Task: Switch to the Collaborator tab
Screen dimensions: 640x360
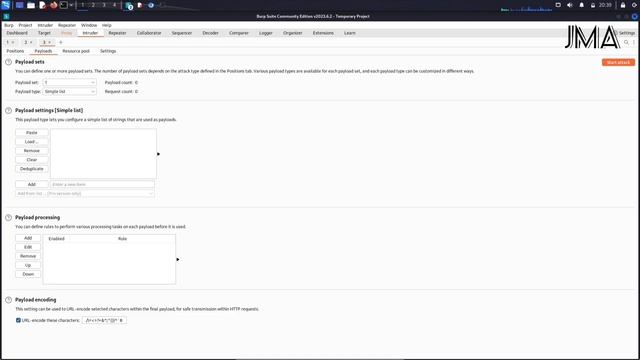Action: coord(149,33)
